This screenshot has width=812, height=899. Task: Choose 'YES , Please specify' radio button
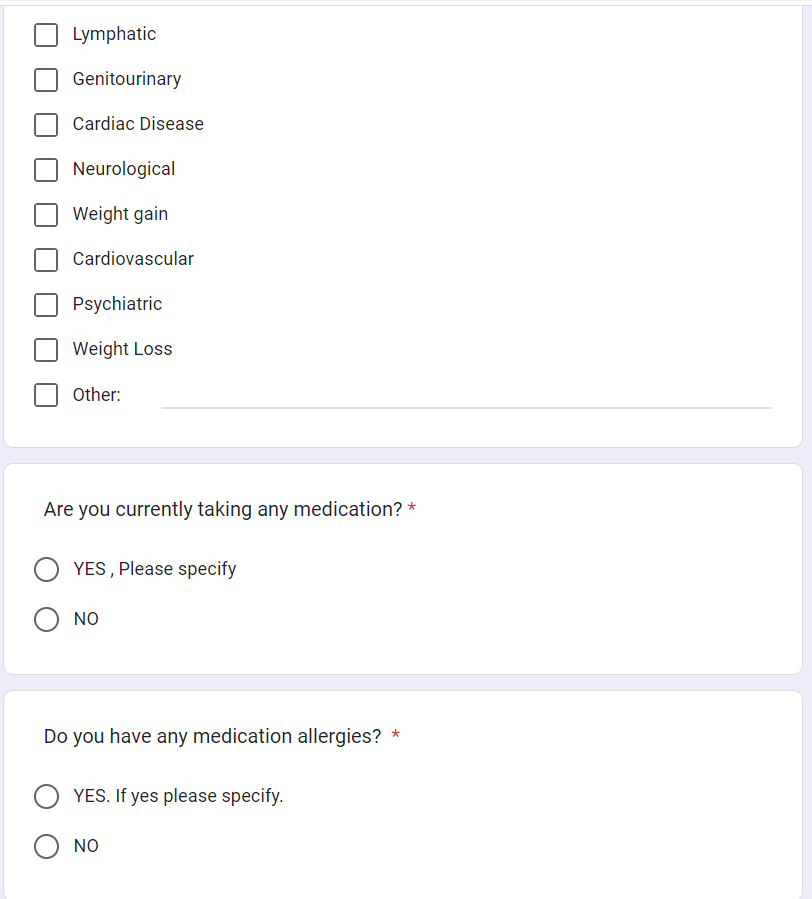point(46,570)
